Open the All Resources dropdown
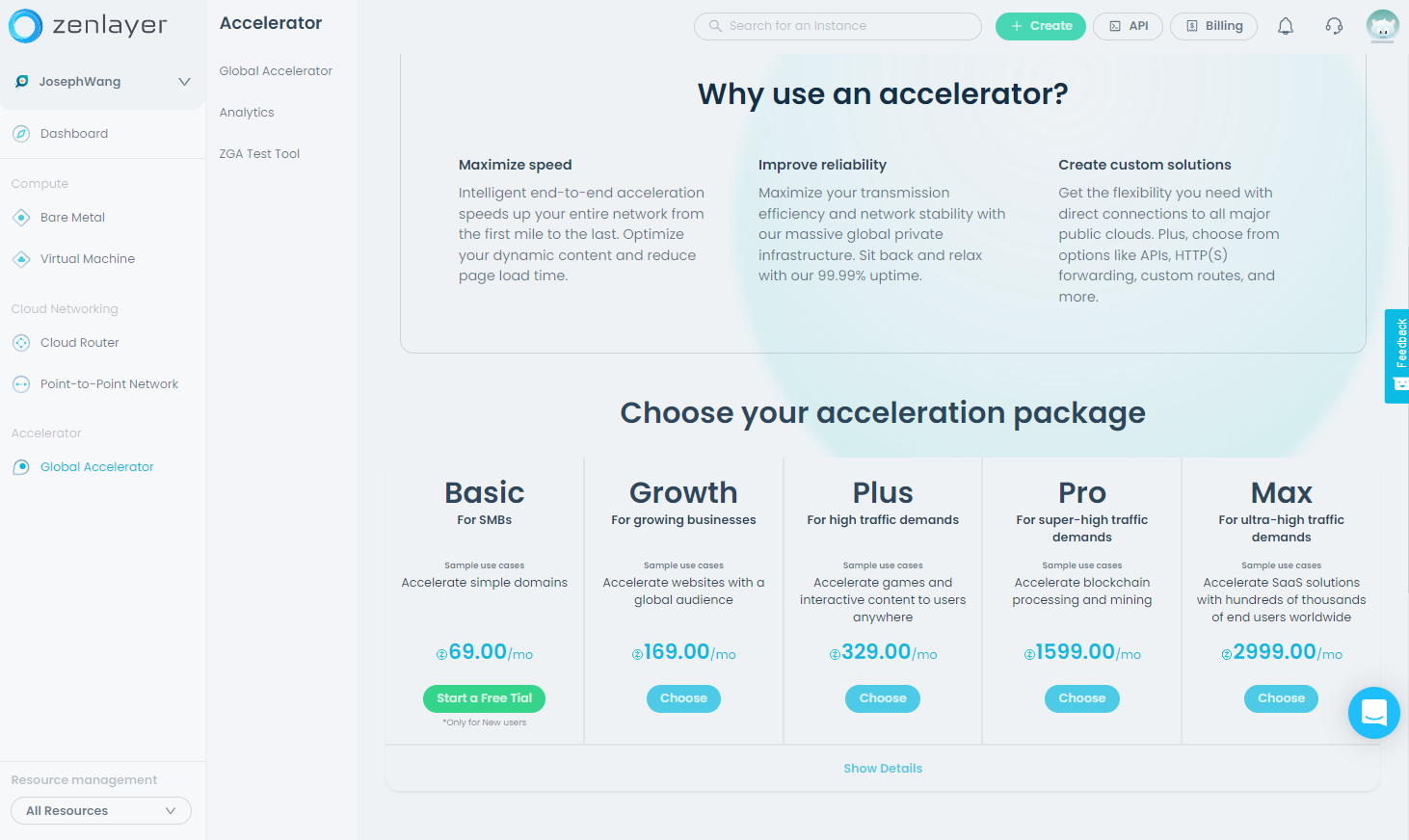 (x=101, y=811)
